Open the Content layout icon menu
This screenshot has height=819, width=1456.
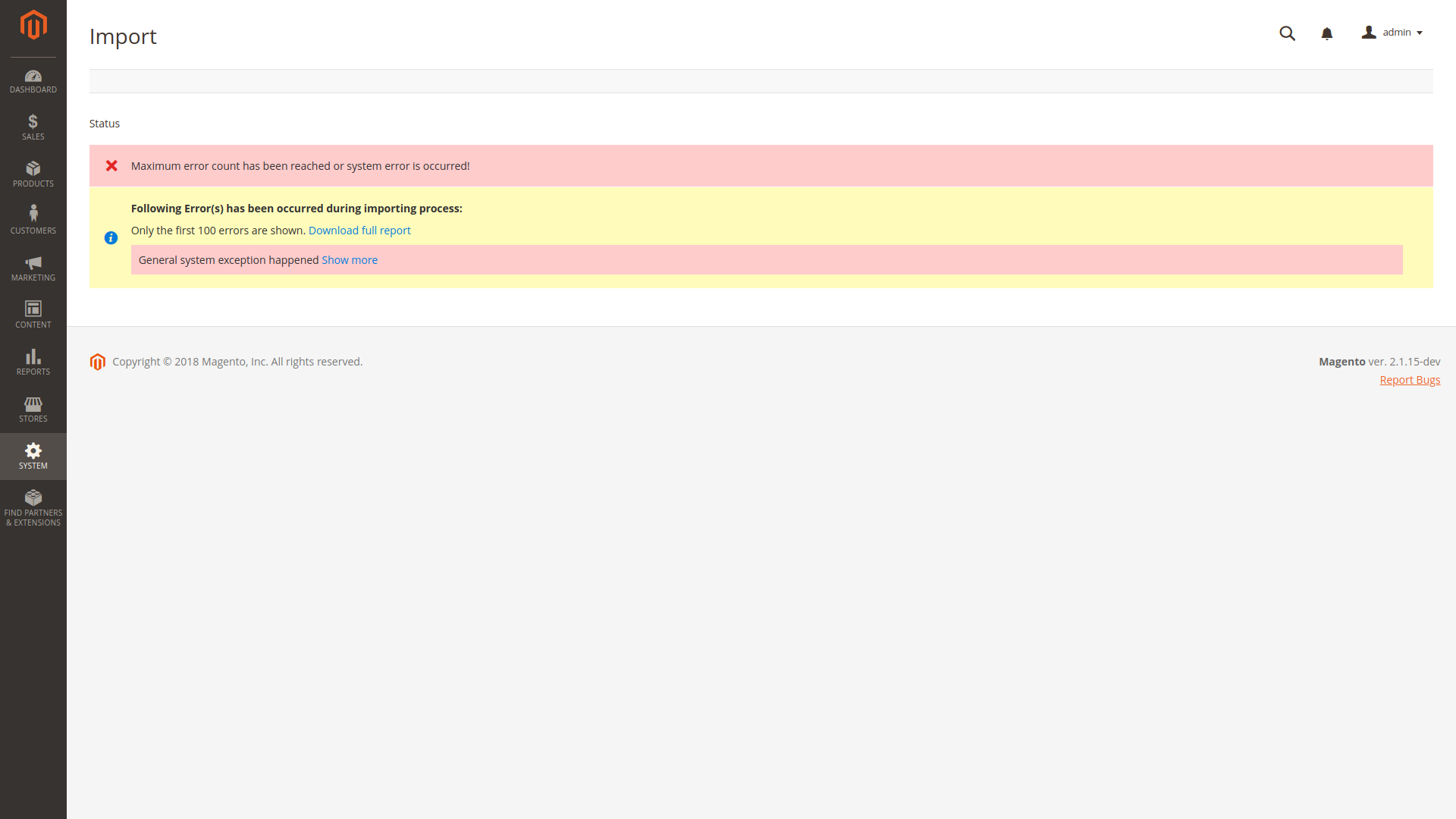pos(33,314)
